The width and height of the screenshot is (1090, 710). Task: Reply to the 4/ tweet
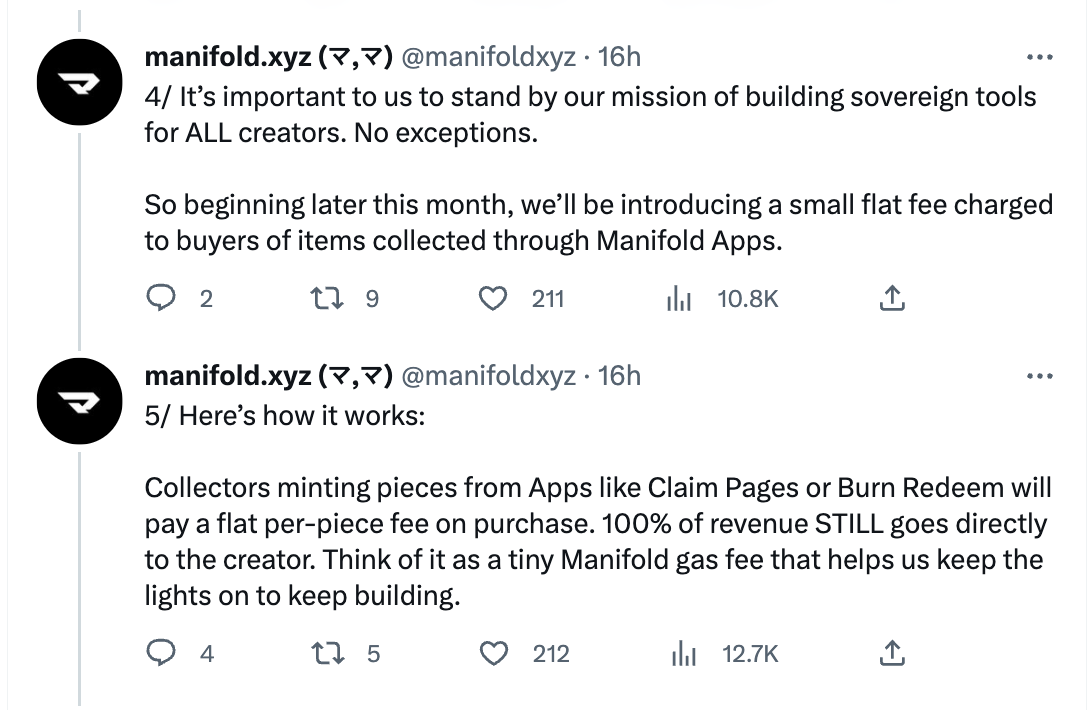pos(161,298)
